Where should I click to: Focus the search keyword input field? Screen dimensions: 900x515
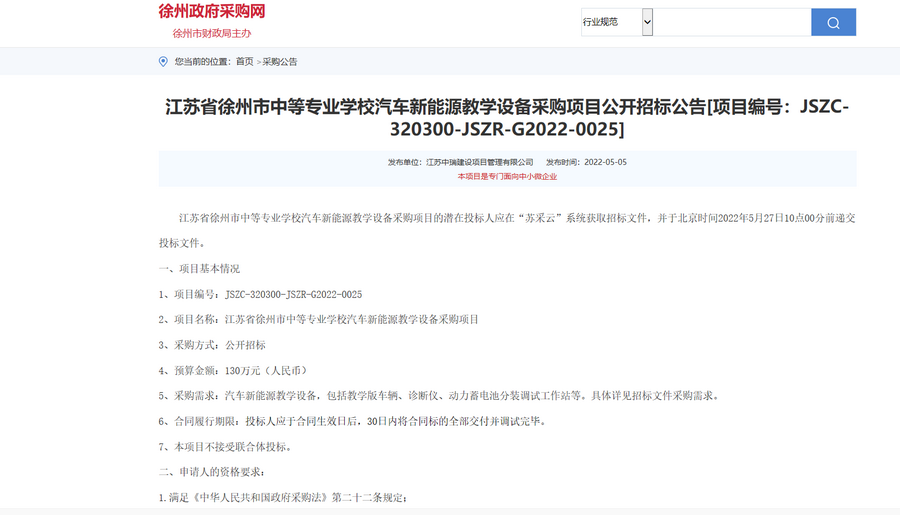click(731, 22)
